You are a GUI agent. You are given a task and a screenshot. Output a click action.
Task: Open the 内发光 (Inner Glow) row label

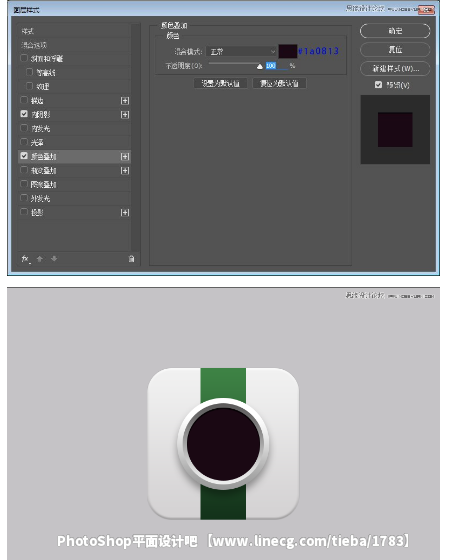pos(40,129)
